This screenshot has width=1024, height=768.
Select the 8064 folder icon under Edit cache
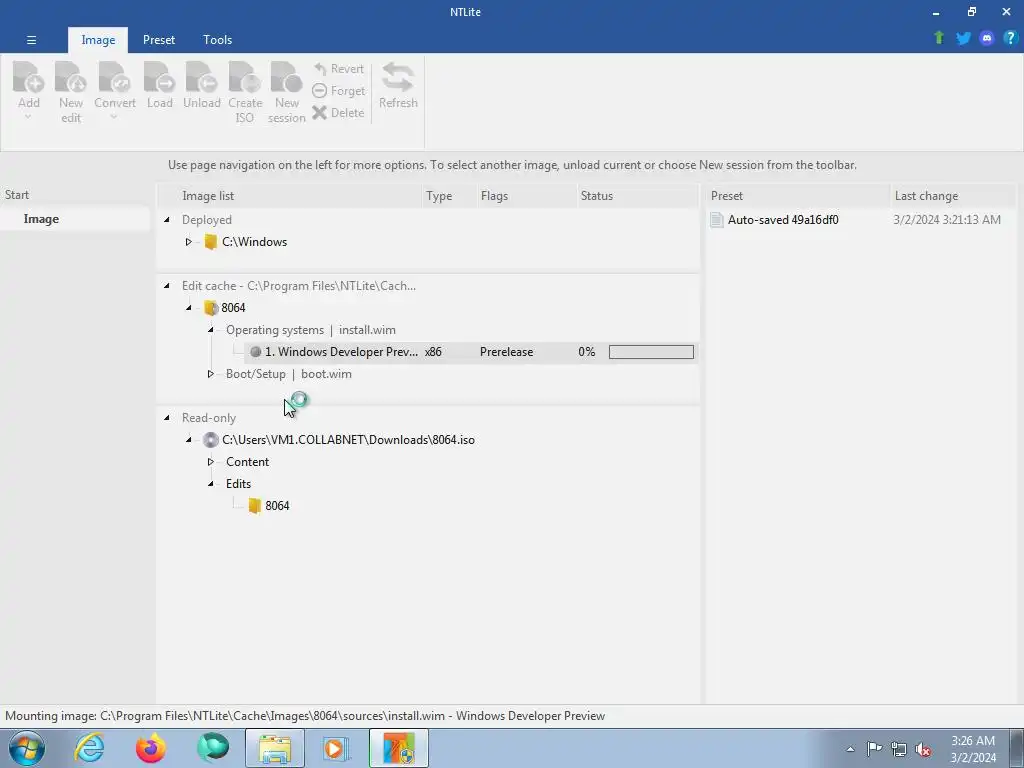pyautogui.click(x=210, y=308)
